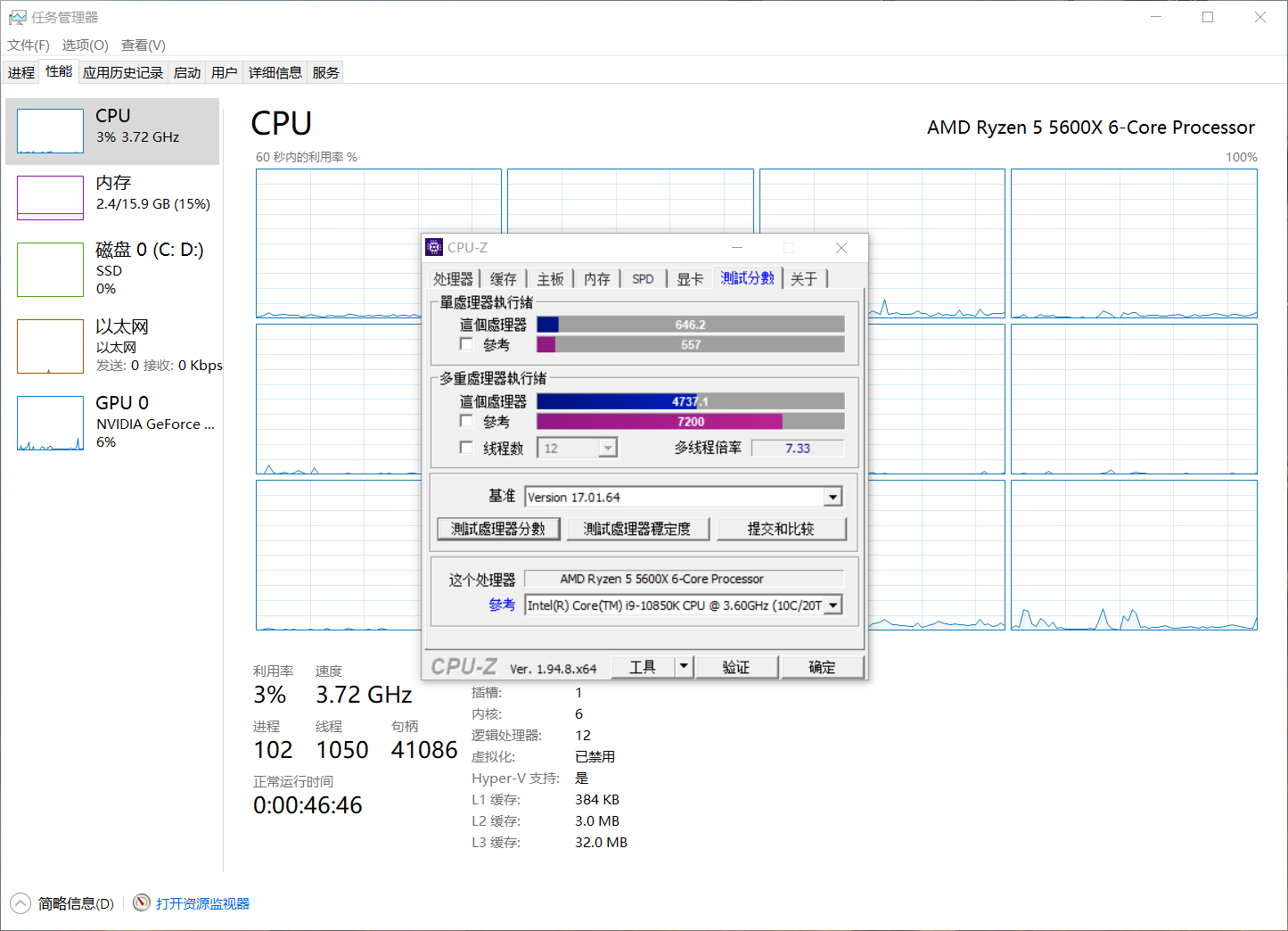Open the 显卡 tab in CPU-Z
Viewport: 1288px width, 931px height.
pyautogui.click(x=690, y=279)
